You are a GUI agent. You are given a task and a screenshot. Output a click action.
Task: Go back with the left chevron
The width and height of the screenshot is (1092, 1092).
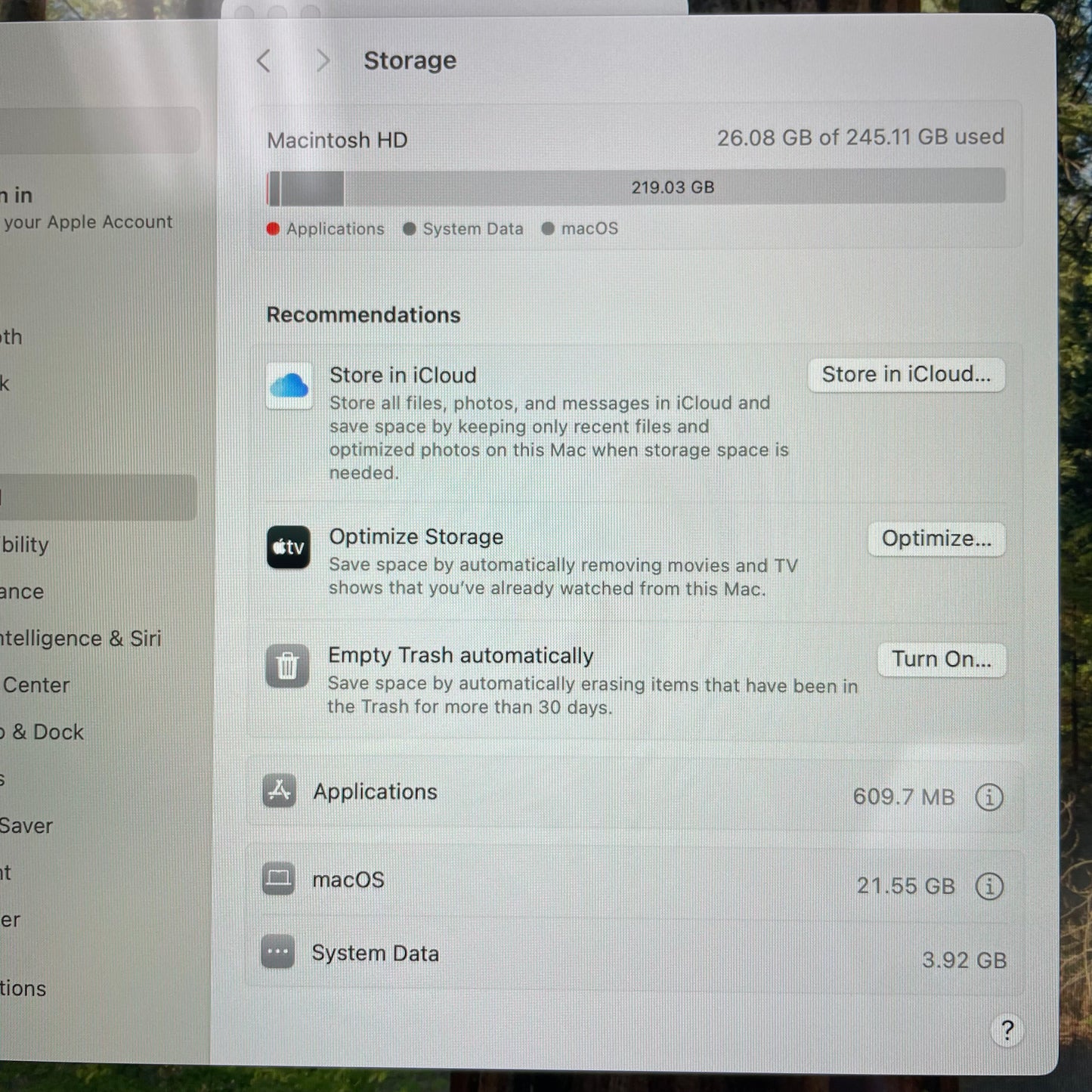264,61
